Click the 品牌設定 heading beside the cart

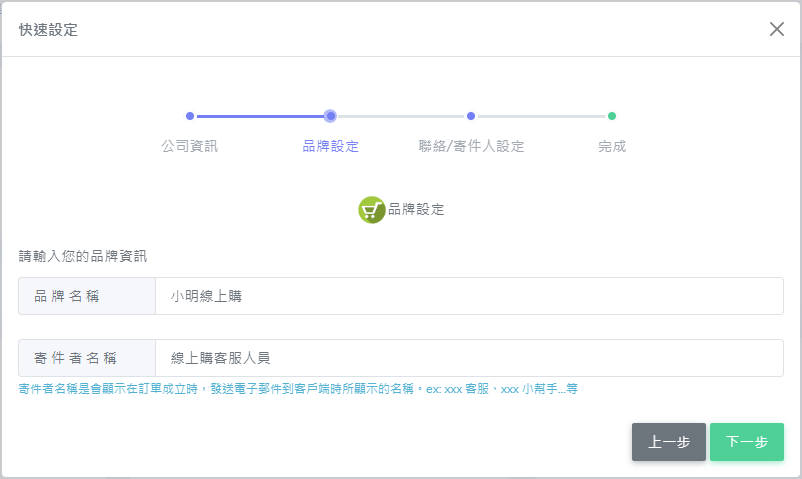tap(416, 210)
